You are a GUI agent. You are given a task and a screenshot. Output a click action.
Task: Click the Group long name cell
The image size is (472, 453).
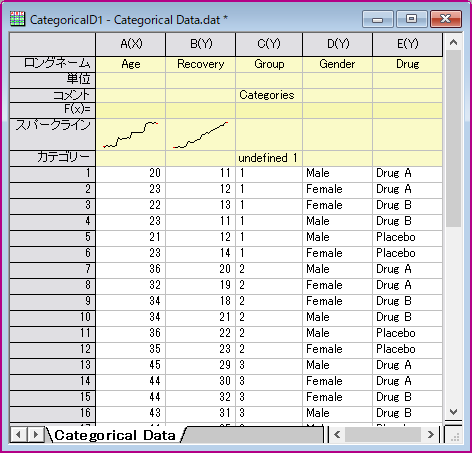click(269, 64)
